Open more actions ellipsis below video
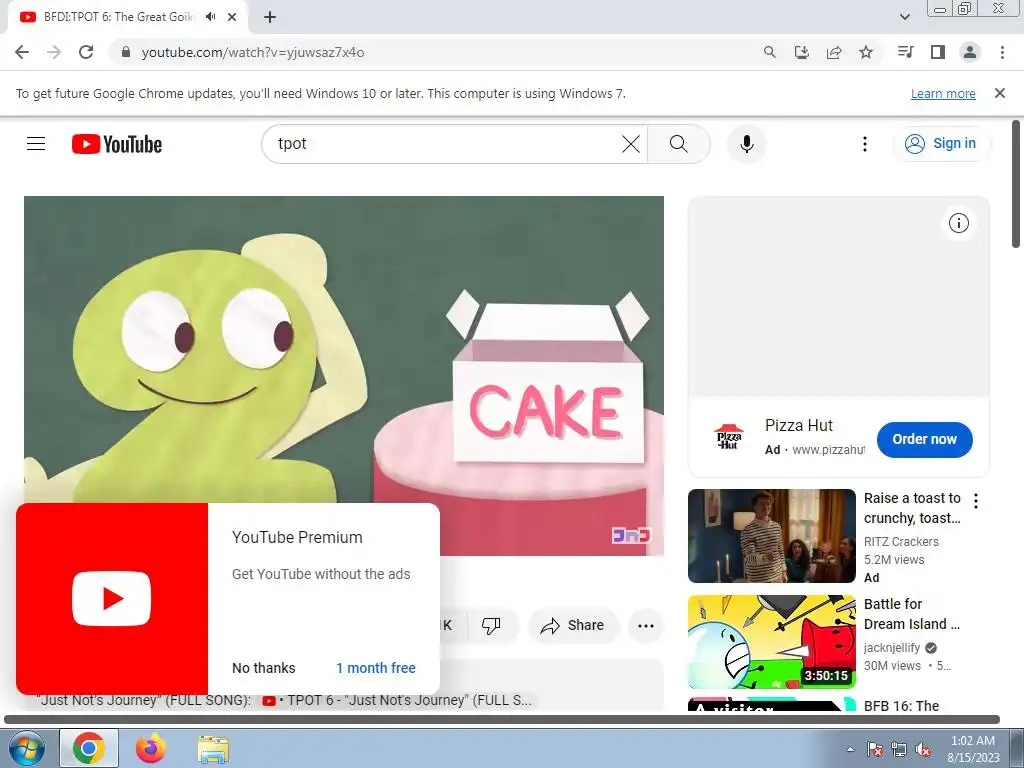The image size is (1024, 768). point(645,626)
